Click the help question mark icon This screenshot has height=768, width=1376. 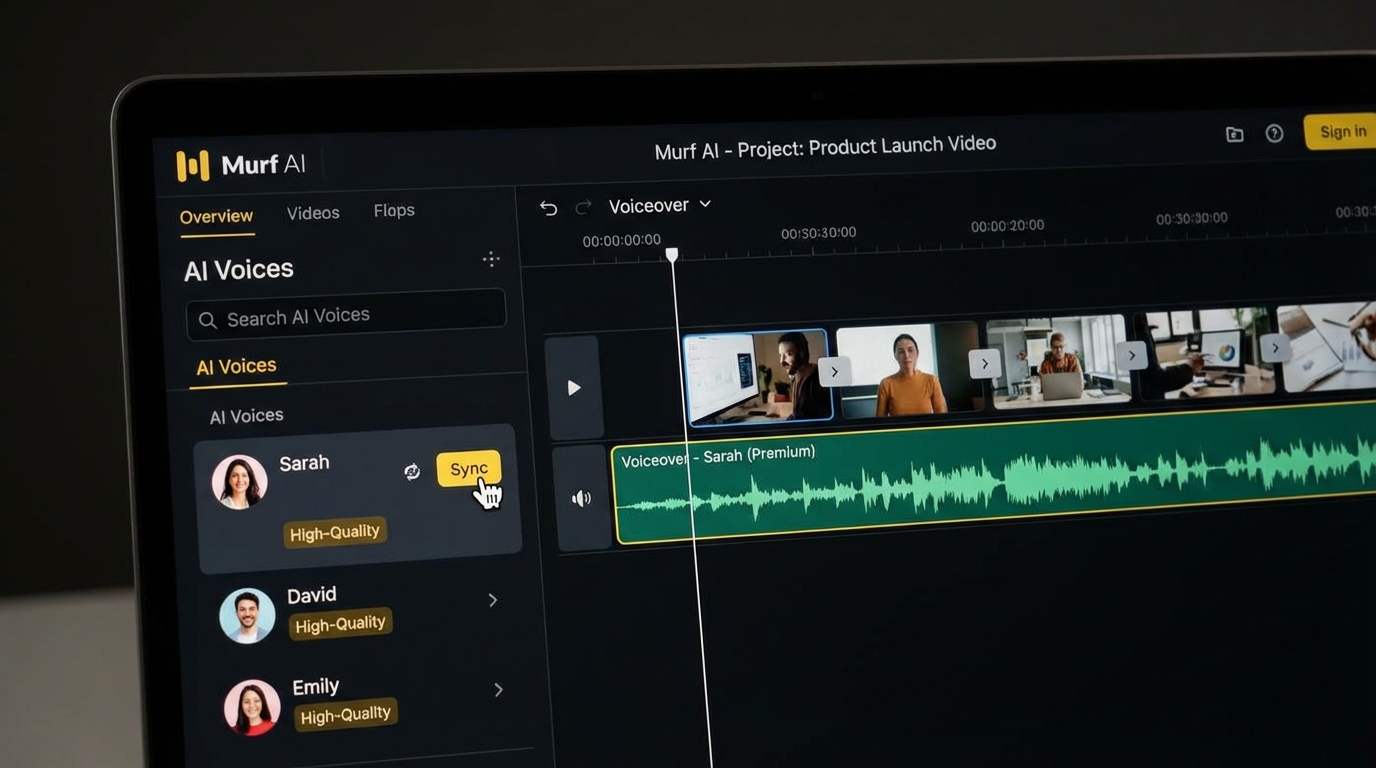click(1274, 133)
